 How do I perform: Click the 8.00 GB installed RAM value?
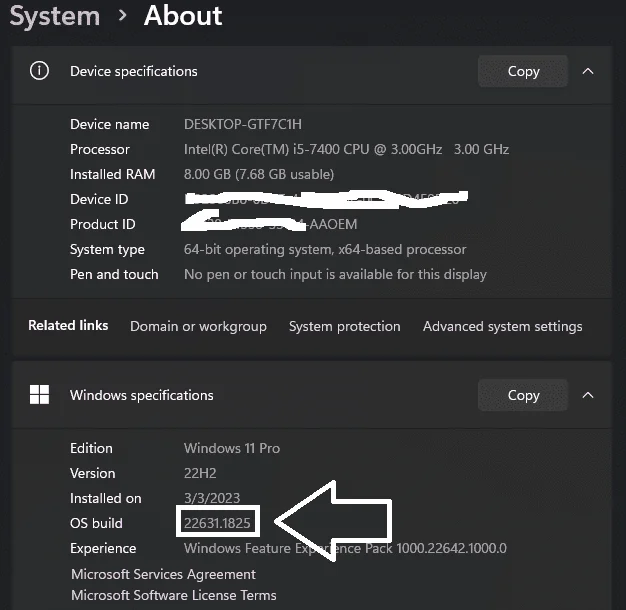tap(259, 174)
